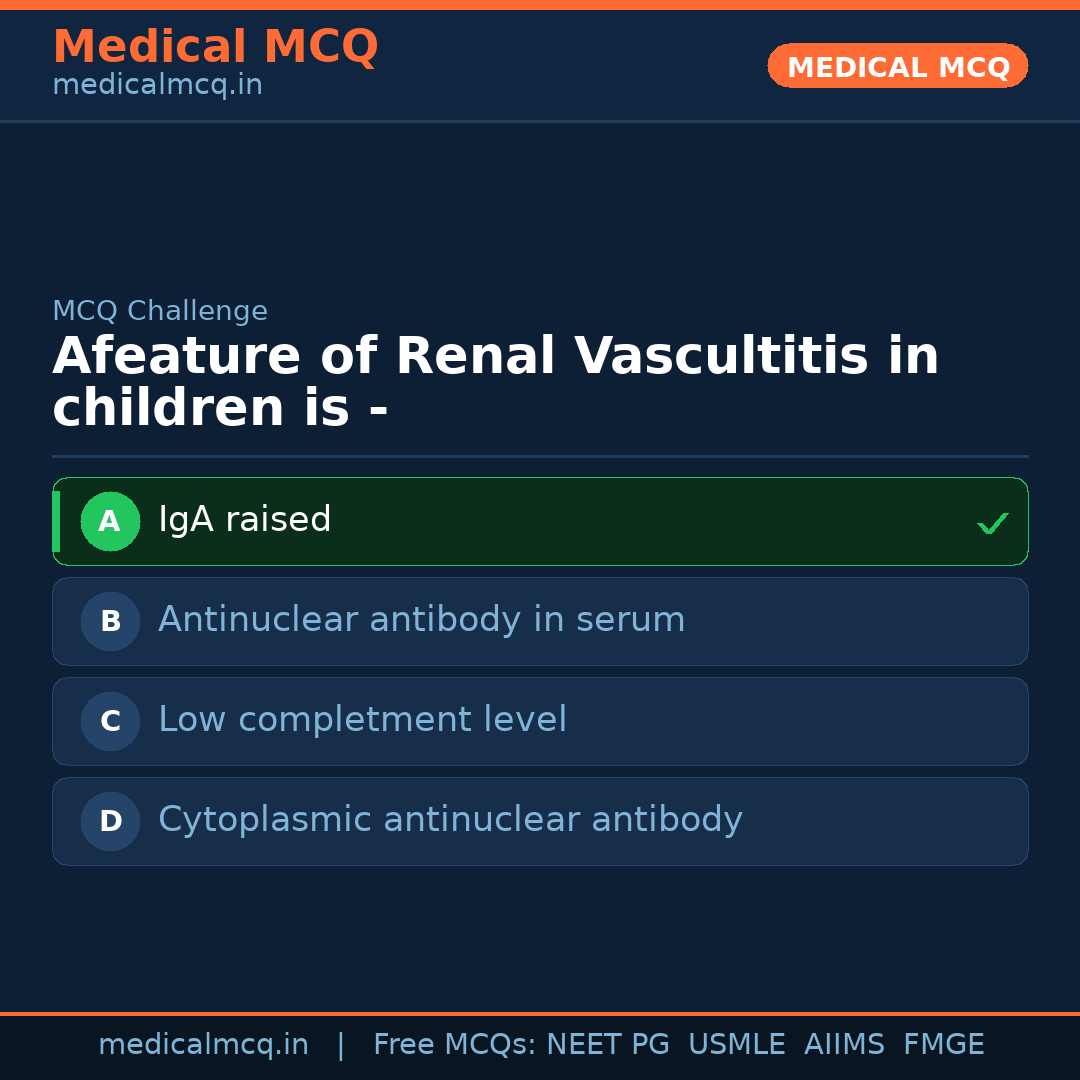This screenshot has height=1080, width=1080.
Task: Click the question text about Renal Vascultitis
Action: point(495,383)
